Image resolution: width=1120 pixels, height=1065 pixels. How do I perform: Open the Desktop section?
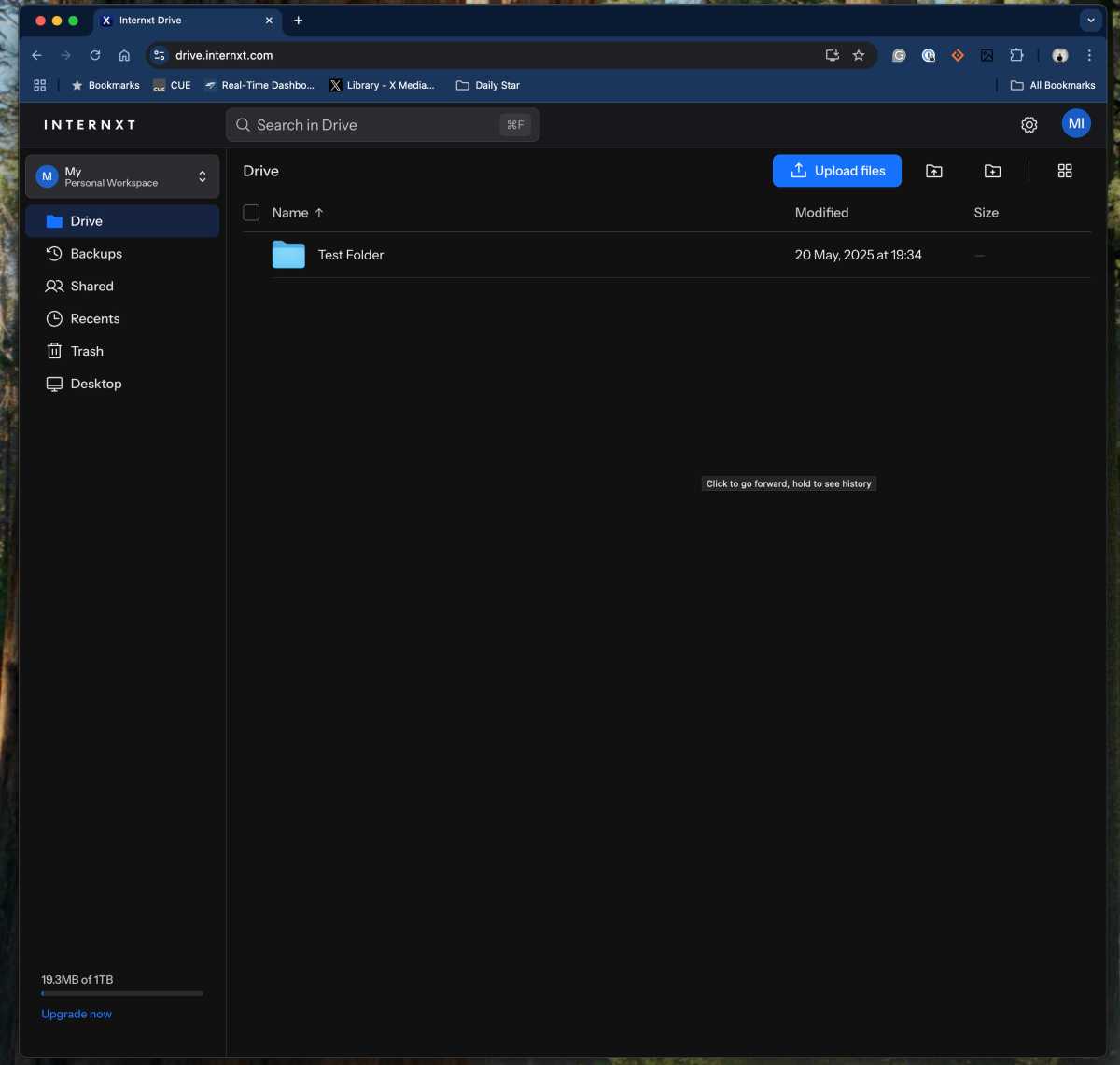click(96, 384)
